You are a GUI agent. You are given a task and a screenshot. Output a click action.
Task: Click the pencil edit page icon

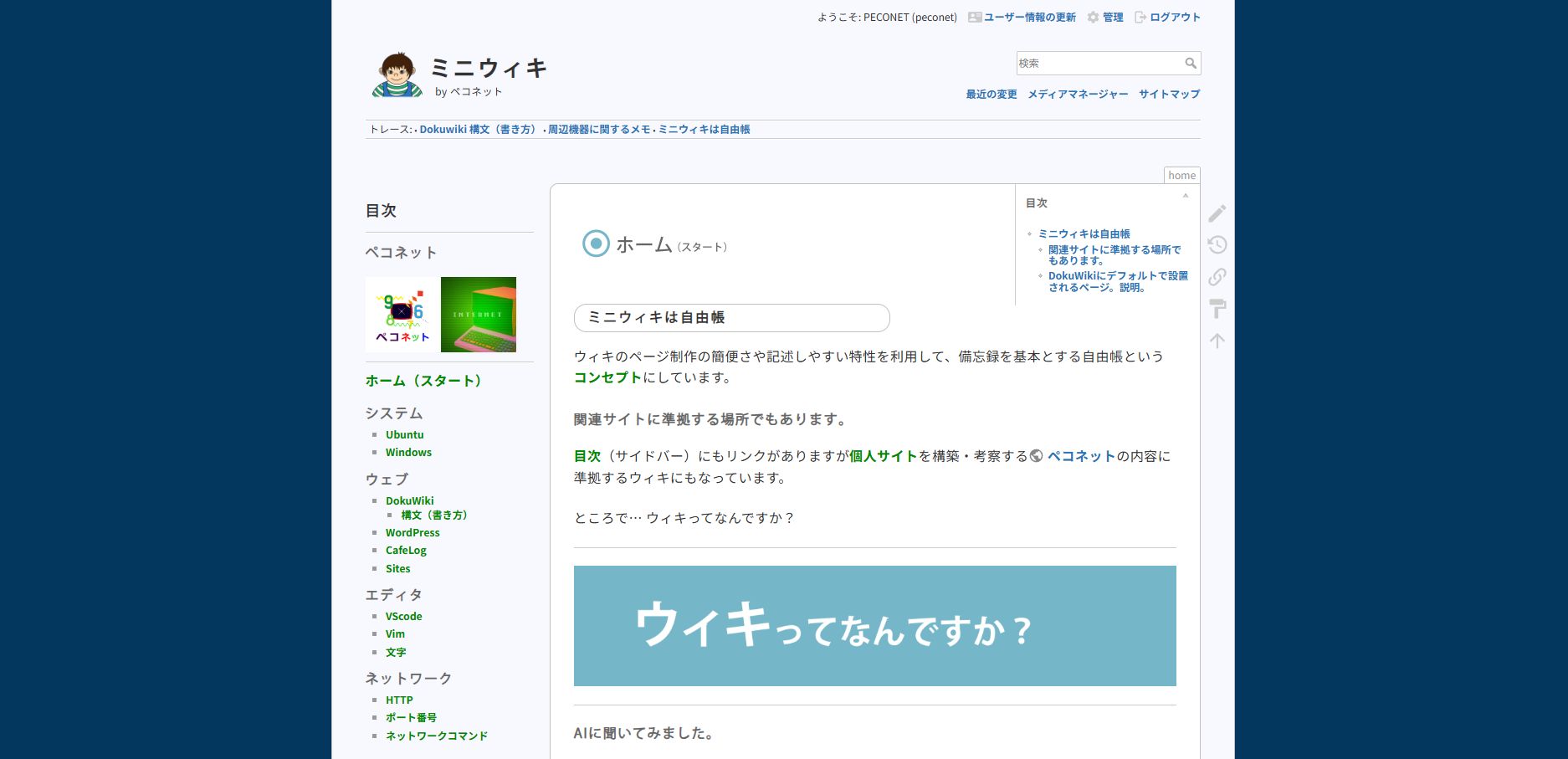tap(1217, 213)
